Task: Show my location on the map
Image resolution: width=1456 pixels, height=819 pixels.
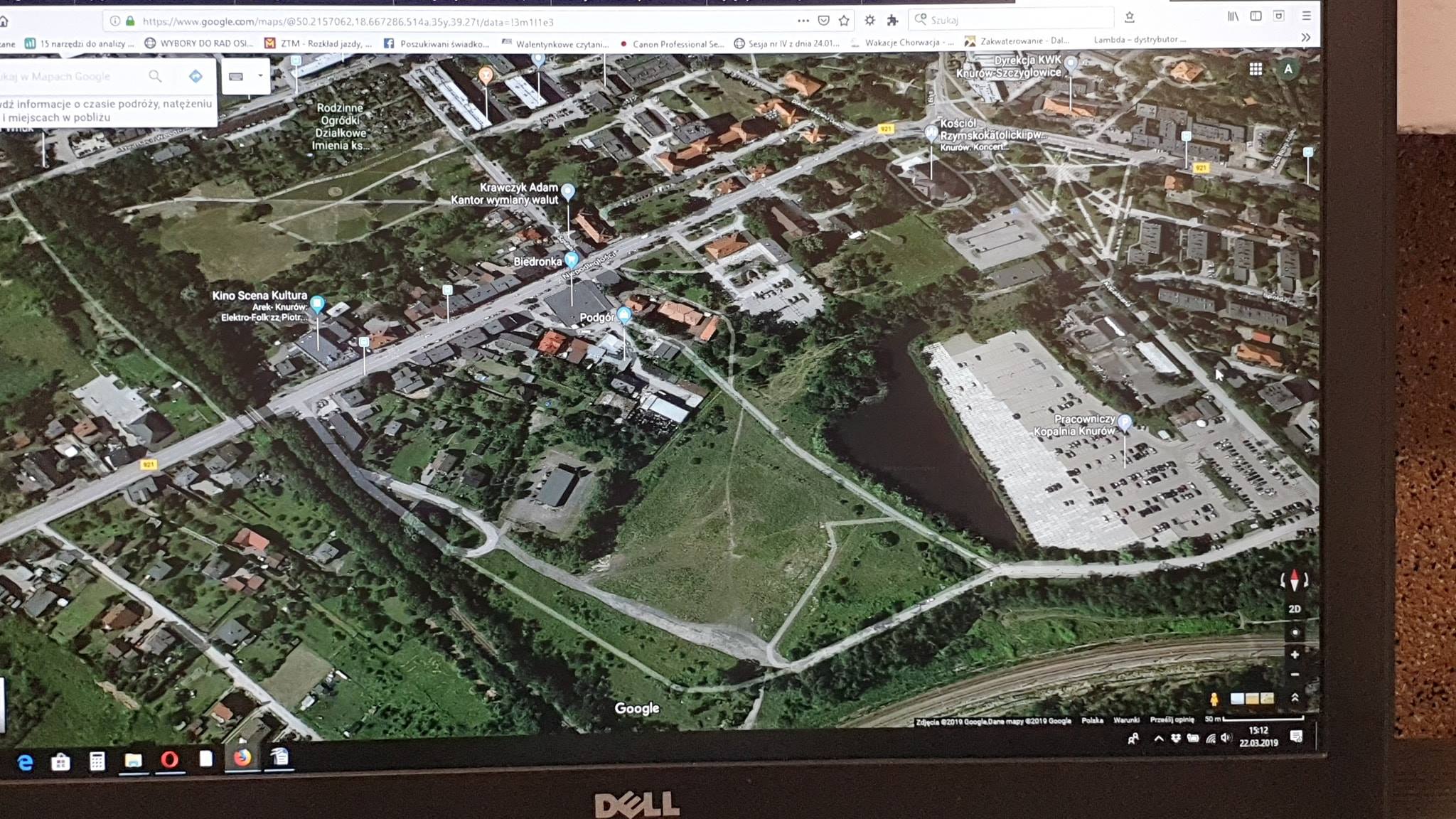Action: [x=1295, y=632]
